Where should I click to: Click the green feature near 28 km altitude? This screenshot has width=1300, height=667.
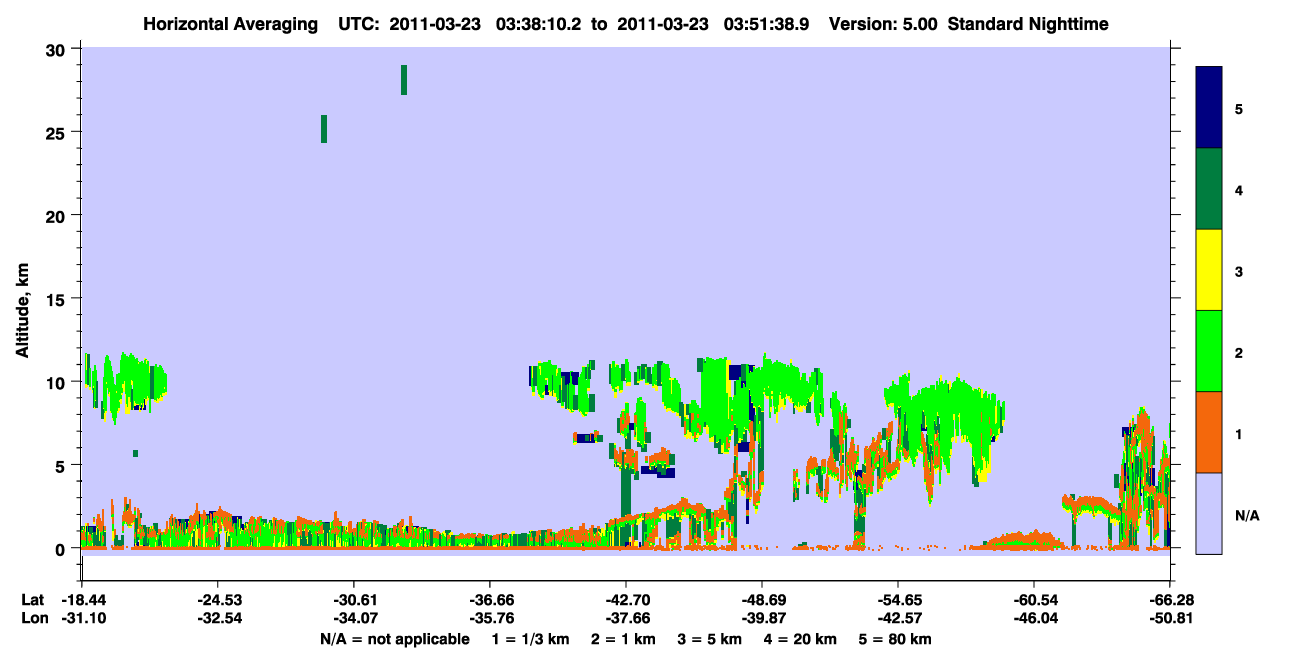404,80
